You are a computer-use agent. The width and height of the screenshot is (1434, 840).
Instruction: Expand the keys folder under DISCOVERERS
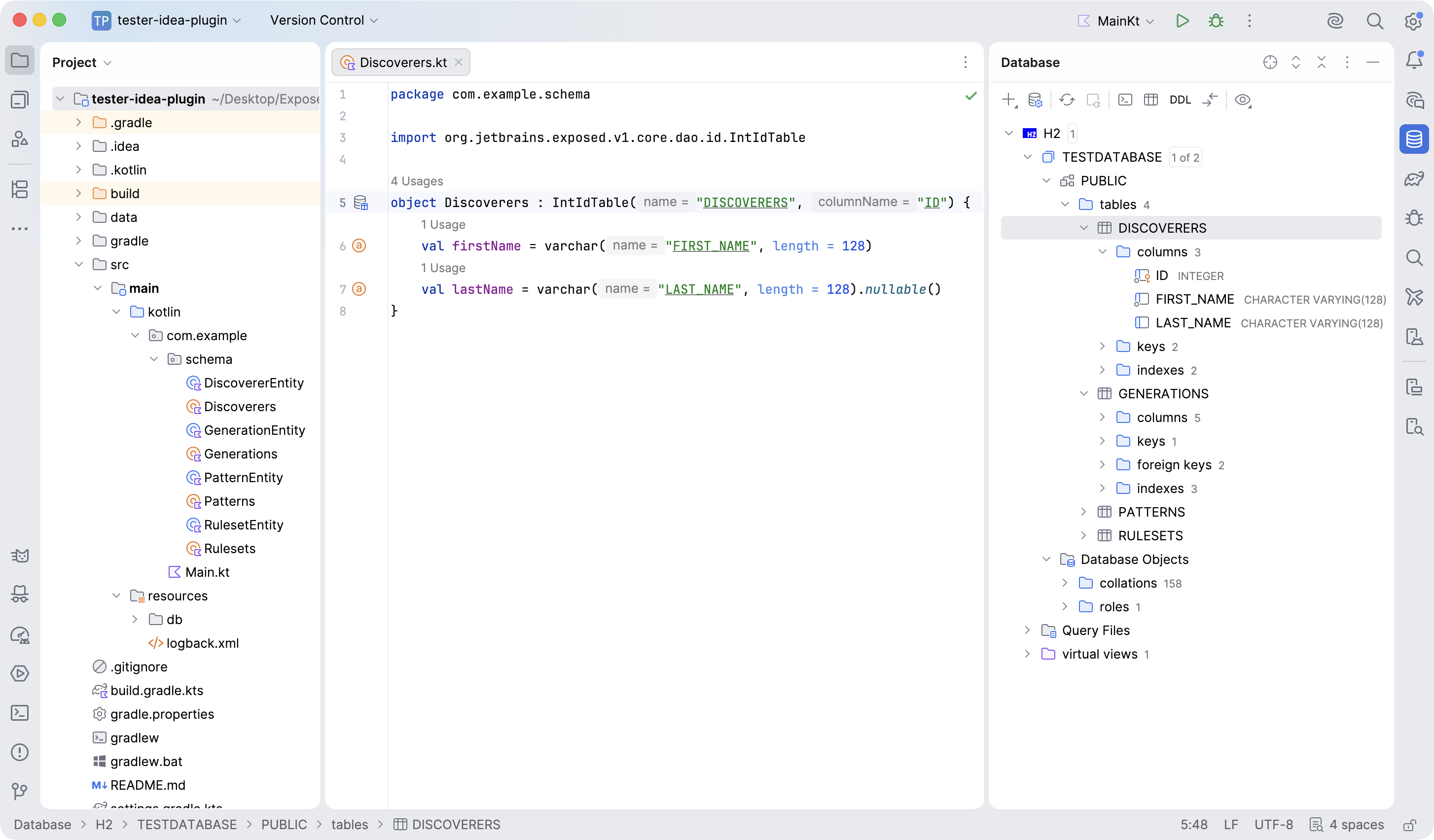pyautogui.click(x=1102, y=347)
